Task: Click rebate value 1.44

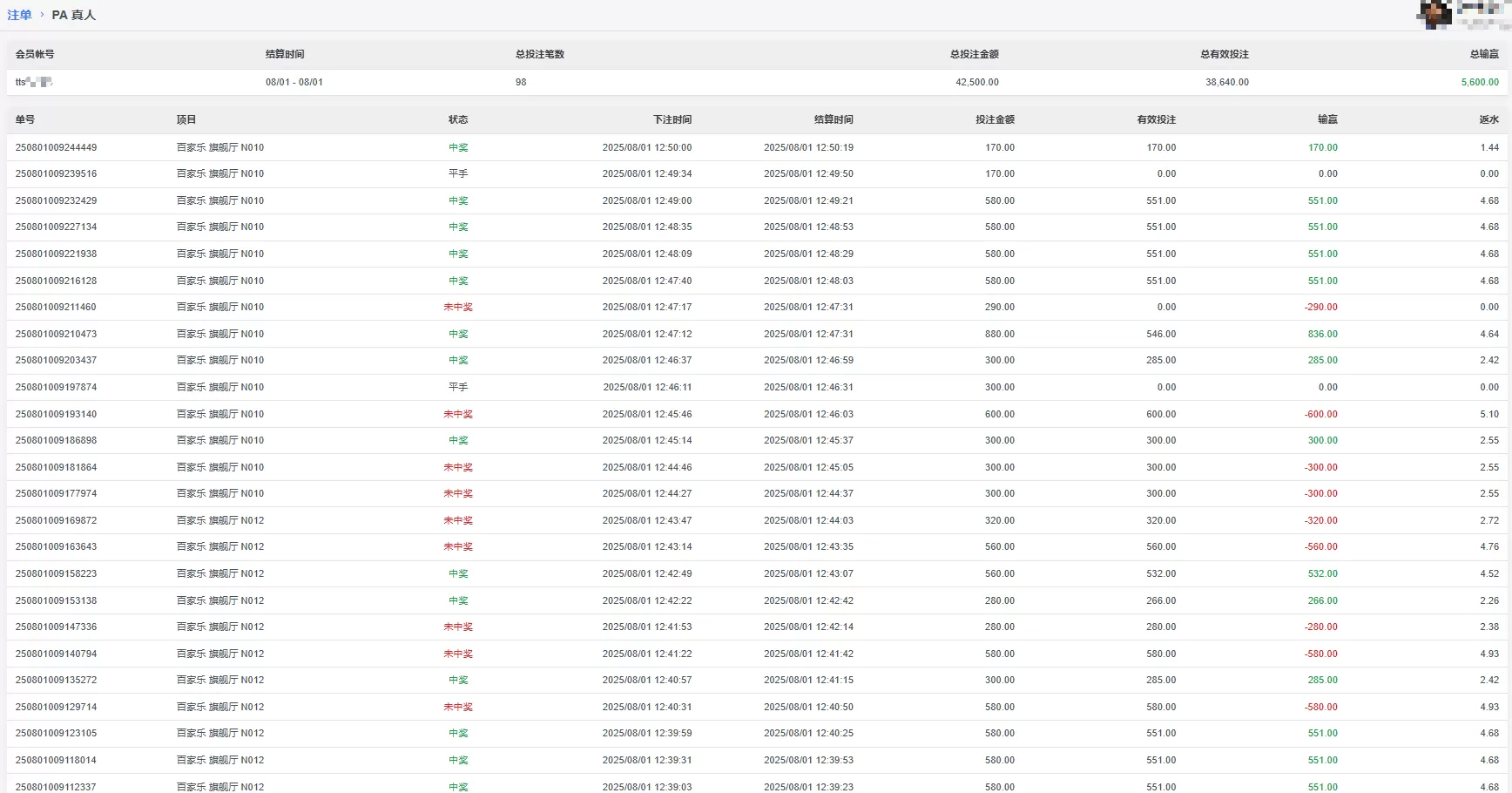Action: (1489, 147)
